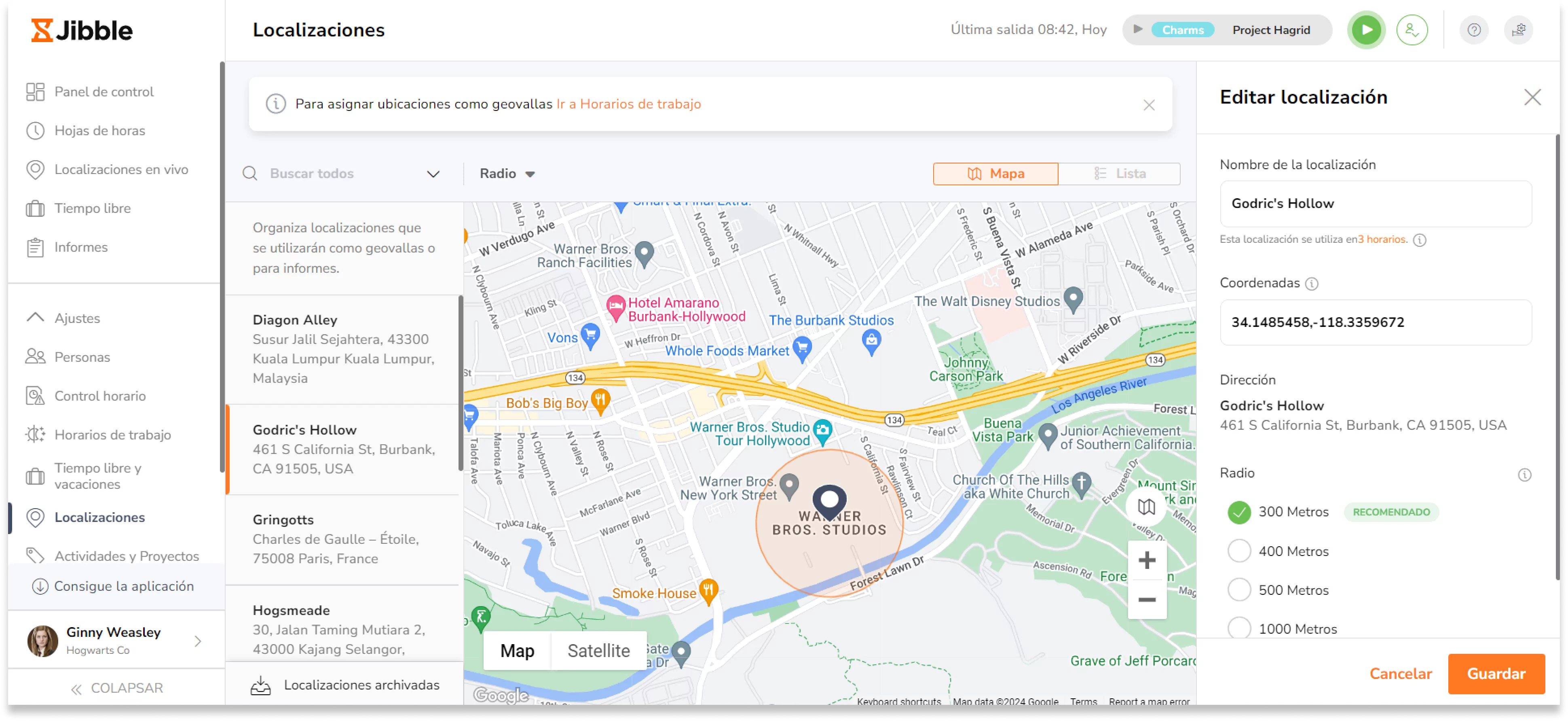Zoom out on the map
The width and height of the screenshot is (1568, 721).
click(x=1146, y=600)
